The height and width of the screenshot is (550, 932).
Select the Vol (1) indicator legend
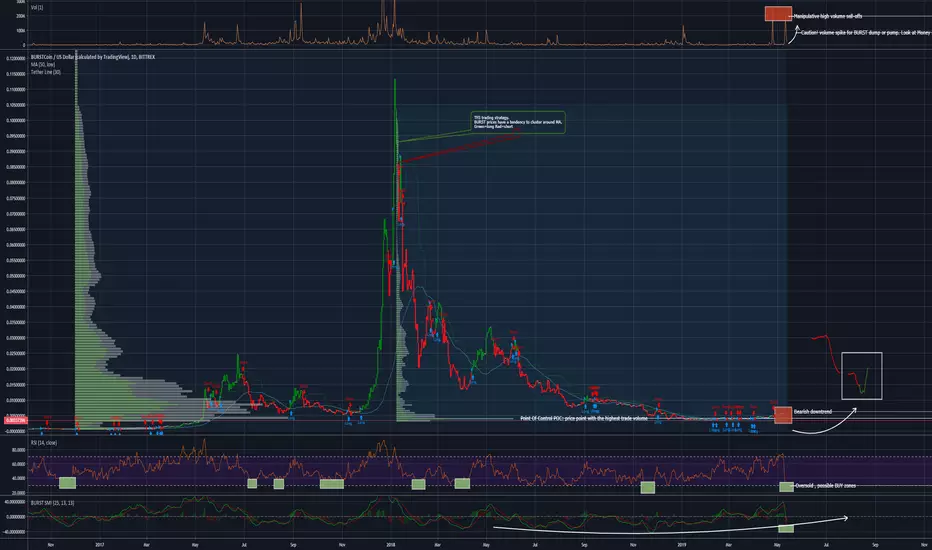click(x=37, y=8)
